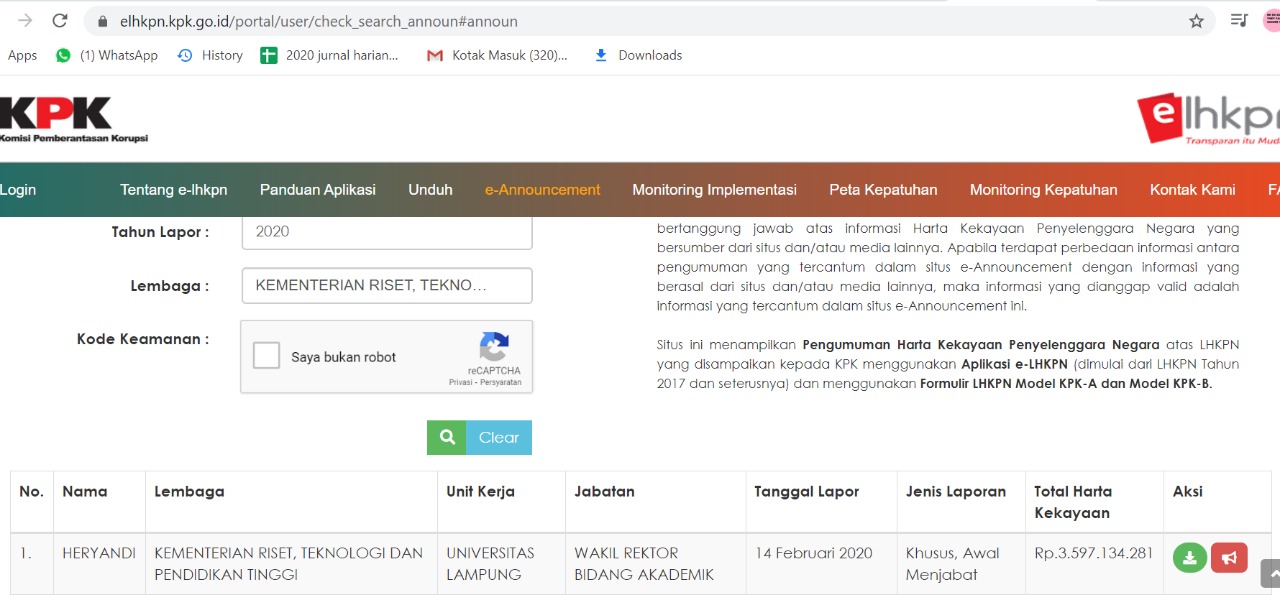Download HERYANDI's report with green icon
The image size is (1280, 600).
point(1189,558)
